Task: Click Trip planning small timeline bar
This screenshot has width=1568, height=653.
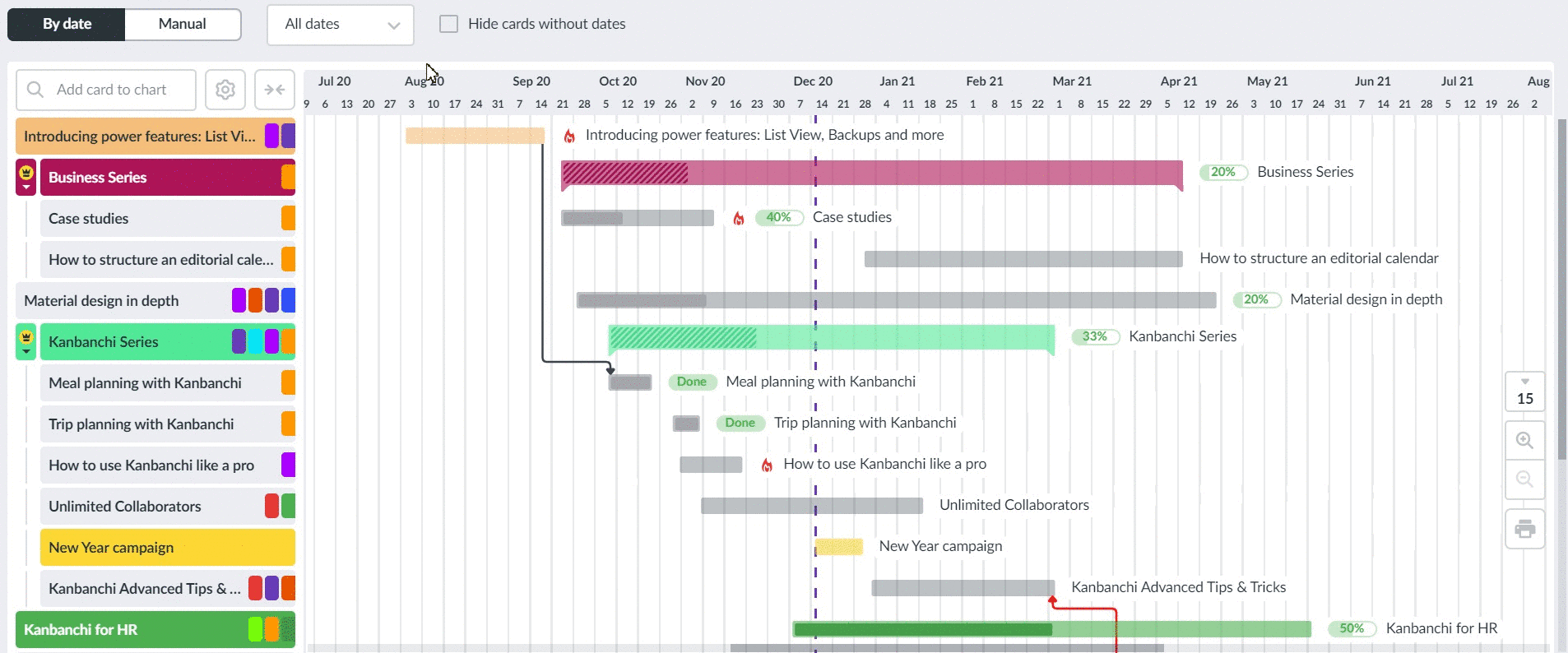Action: (686, 424)
